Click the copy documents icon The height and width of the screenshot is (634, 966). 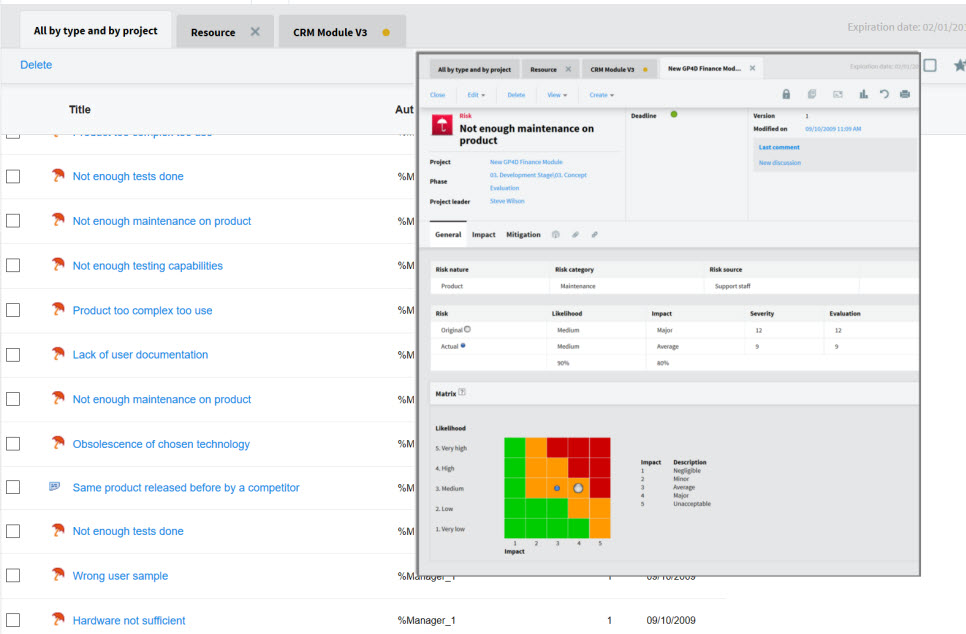[812, 94]
